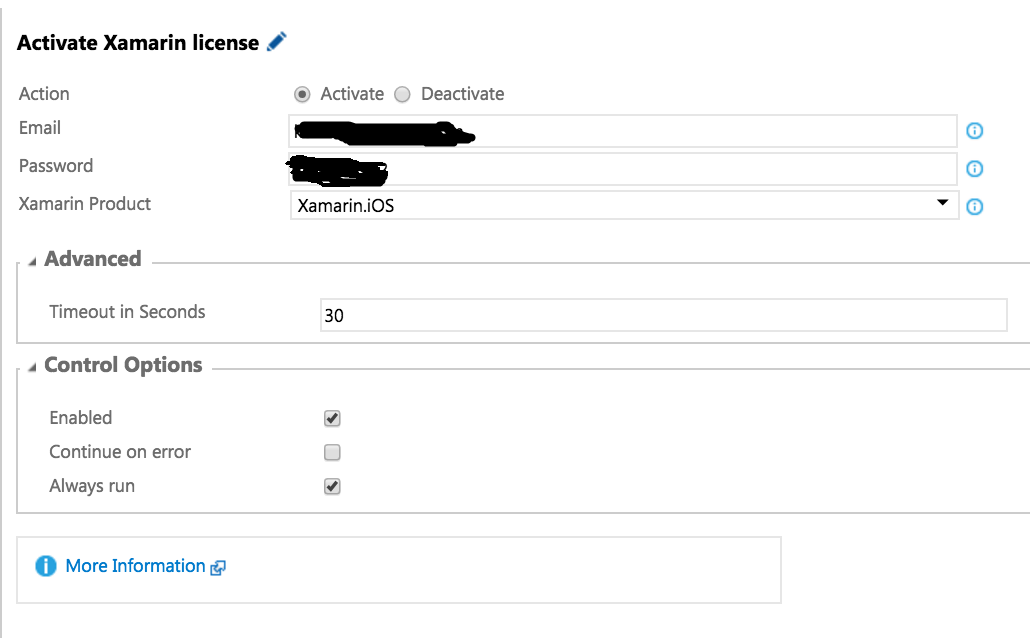Click the pencil edit icon beside task title
Screen dimensions: 1030x638
pyautogui.click(x=277, y=41)
